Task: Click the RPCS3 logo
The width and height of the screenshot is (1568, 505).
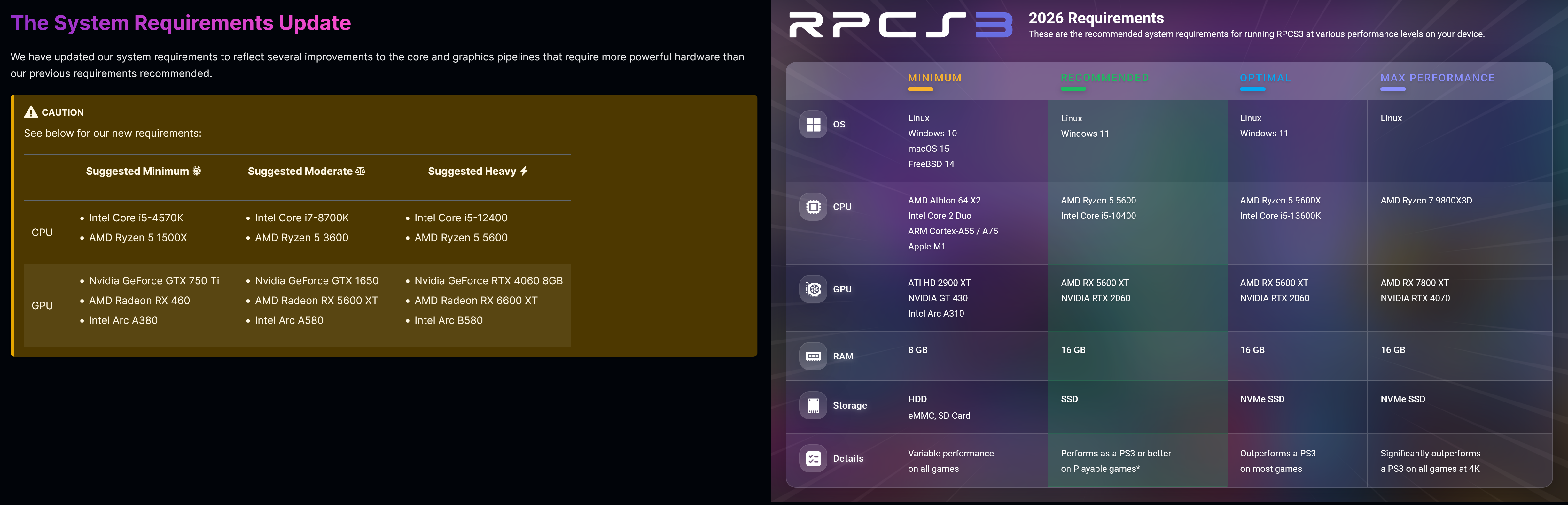Action: point(901,25)
